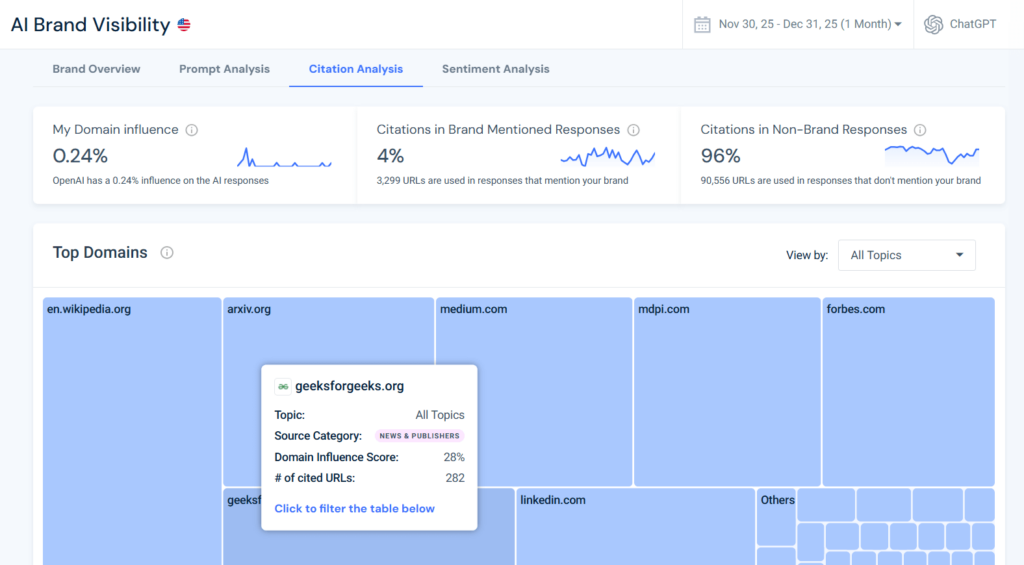Viewport: 1024px width, 565px height.
Task: Click the geeksforgeeks.org favicon in tooltip
Action: pyautogui.click(x=283, y=386)
